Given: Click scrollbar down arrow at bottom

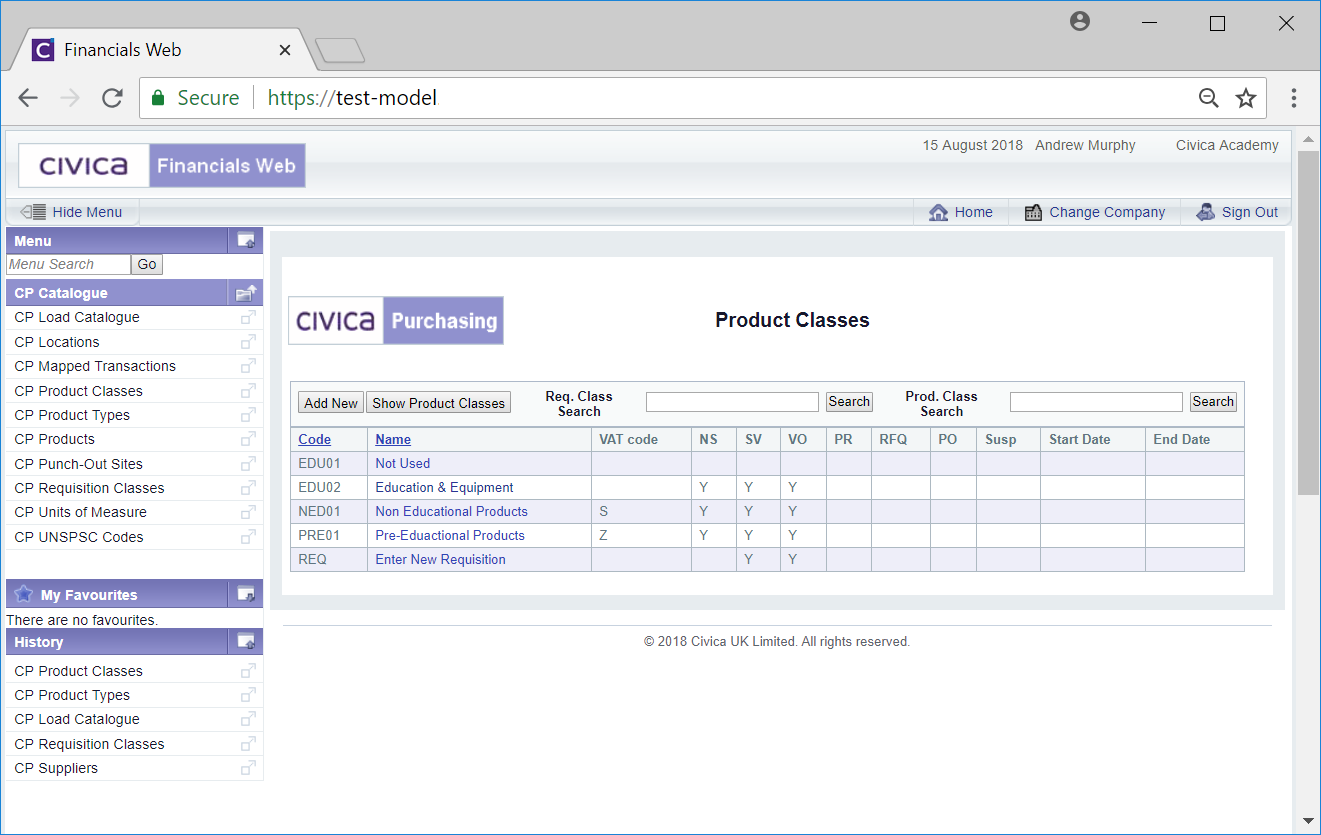Looking at the screenshot, I should pos(1308,822).
